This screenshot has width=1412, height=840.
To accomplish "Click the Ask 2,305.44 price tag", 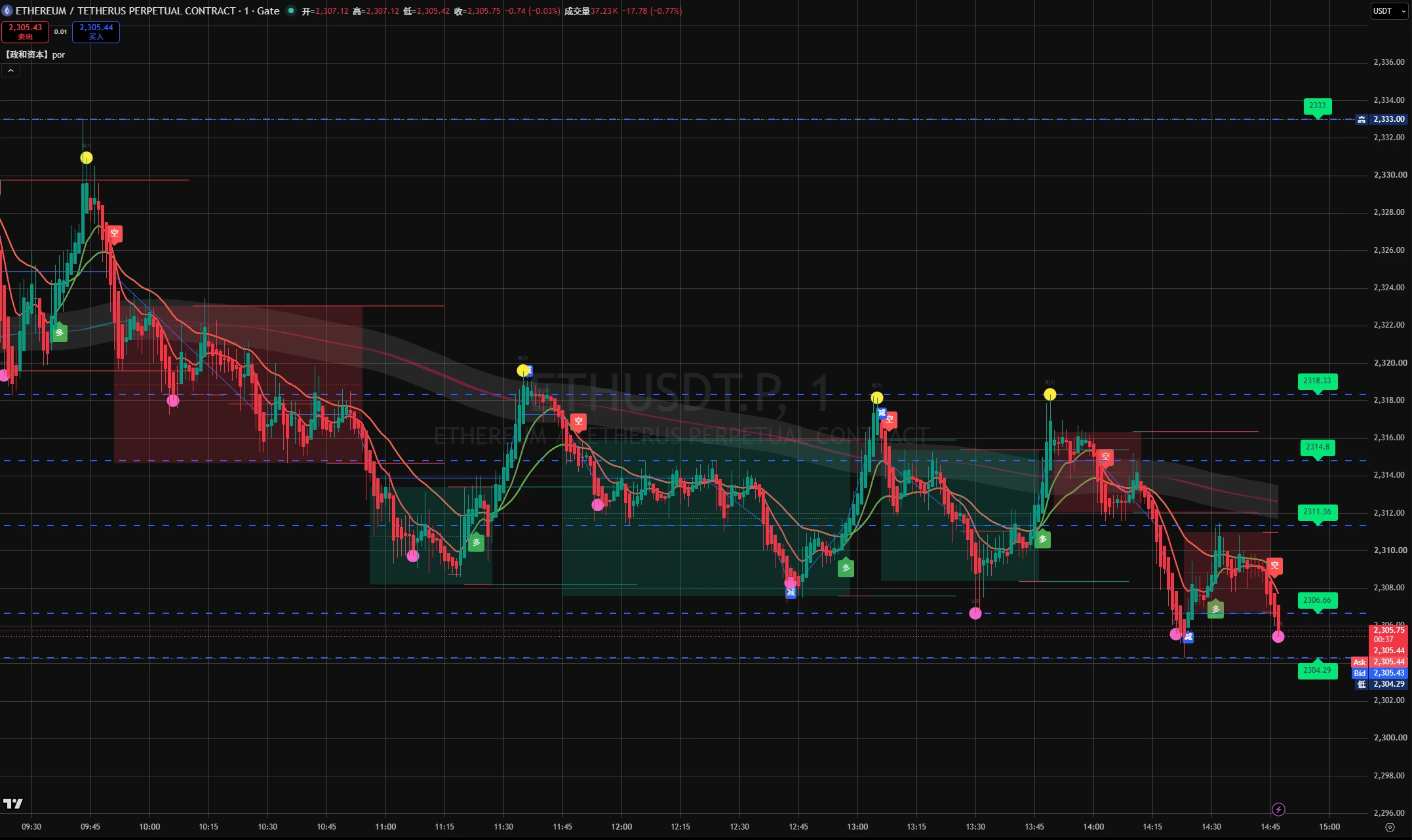I will (1380, 662).
